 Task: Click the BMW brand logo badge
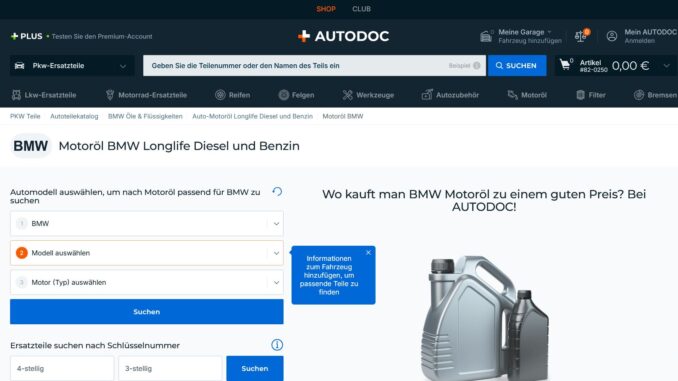[31, 146]
